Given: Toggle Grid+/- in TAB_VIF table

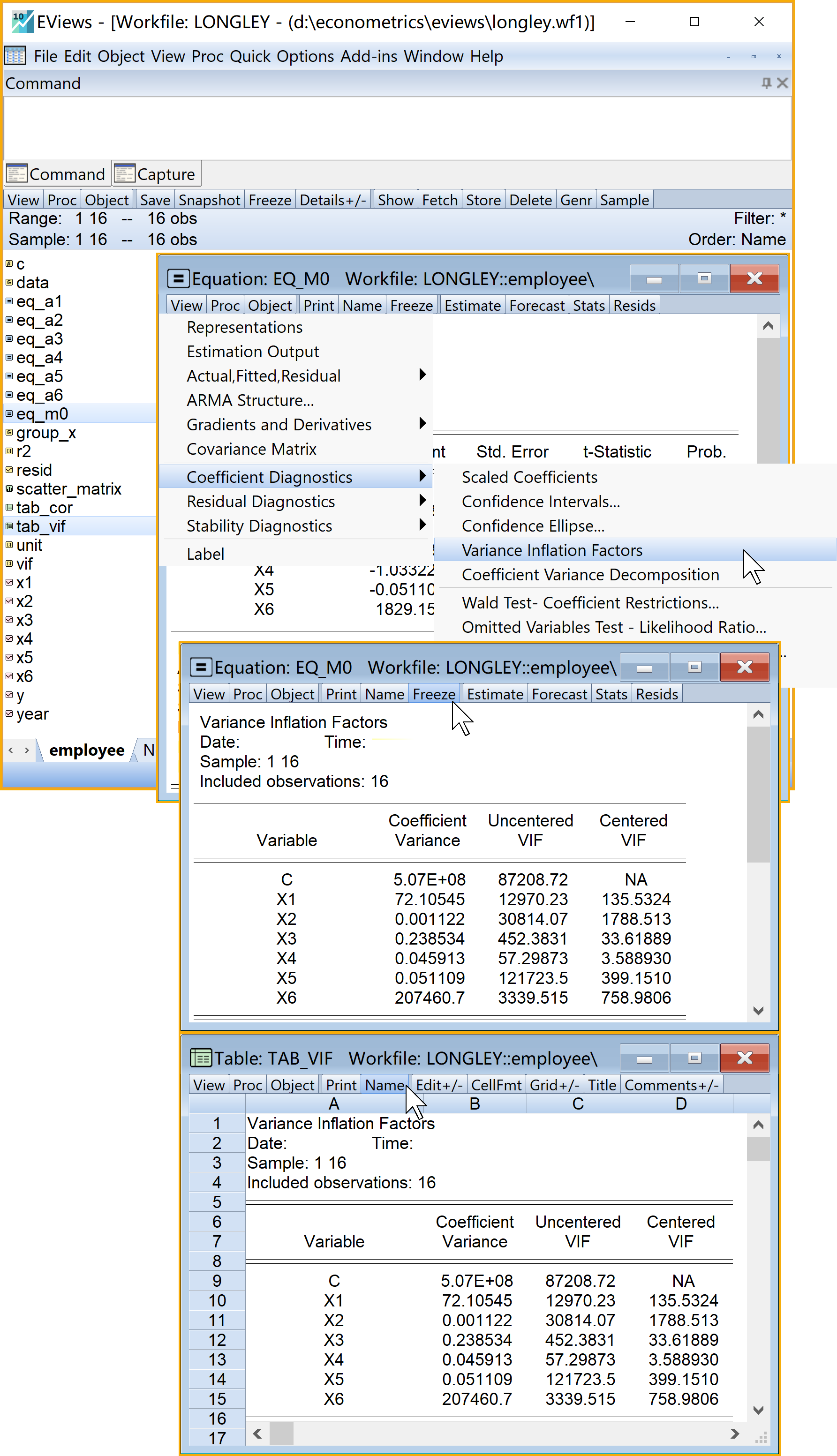Looking at the screenshot, I should point(554,1085).
